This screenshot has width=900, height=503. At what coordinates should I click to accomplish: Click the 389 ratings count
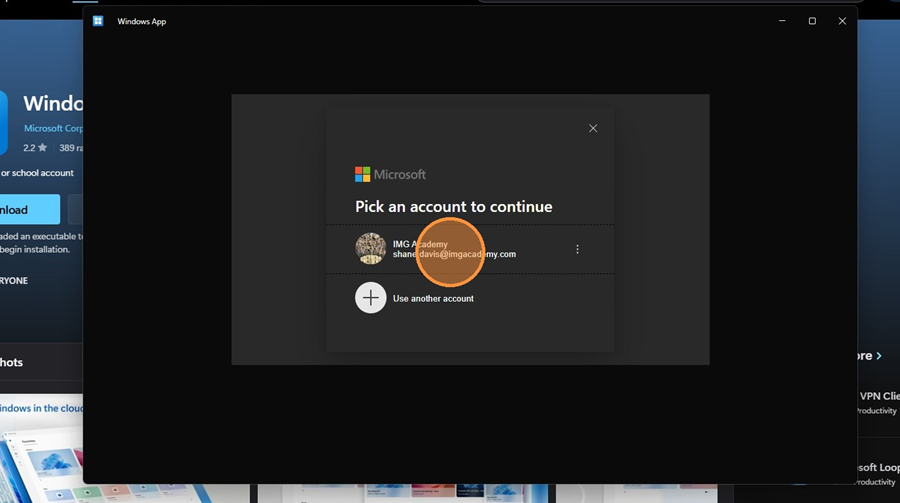click(70, 148)
